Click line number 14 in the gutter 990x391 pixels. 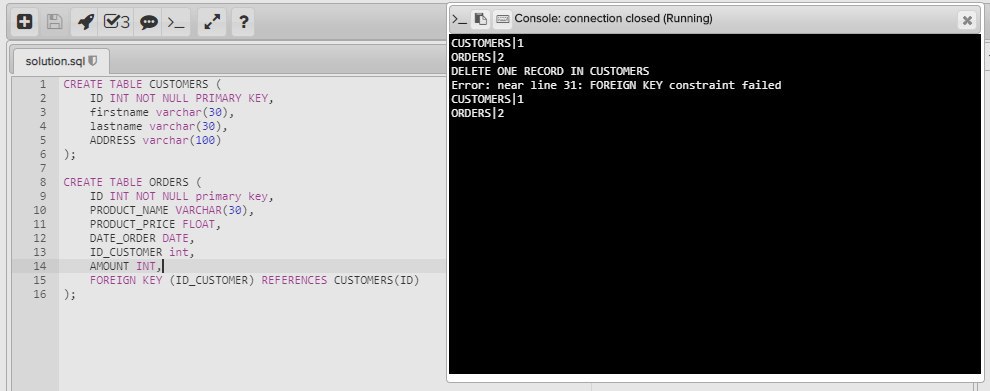click(x=40, y=266)
